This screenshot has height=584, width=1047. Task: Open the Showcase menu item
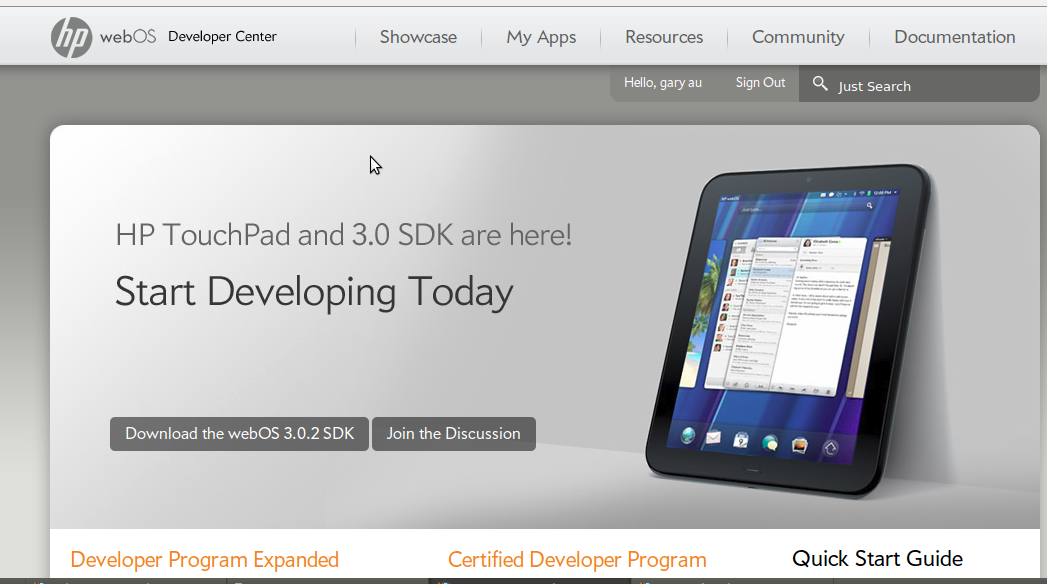click(x=419, y=37)
